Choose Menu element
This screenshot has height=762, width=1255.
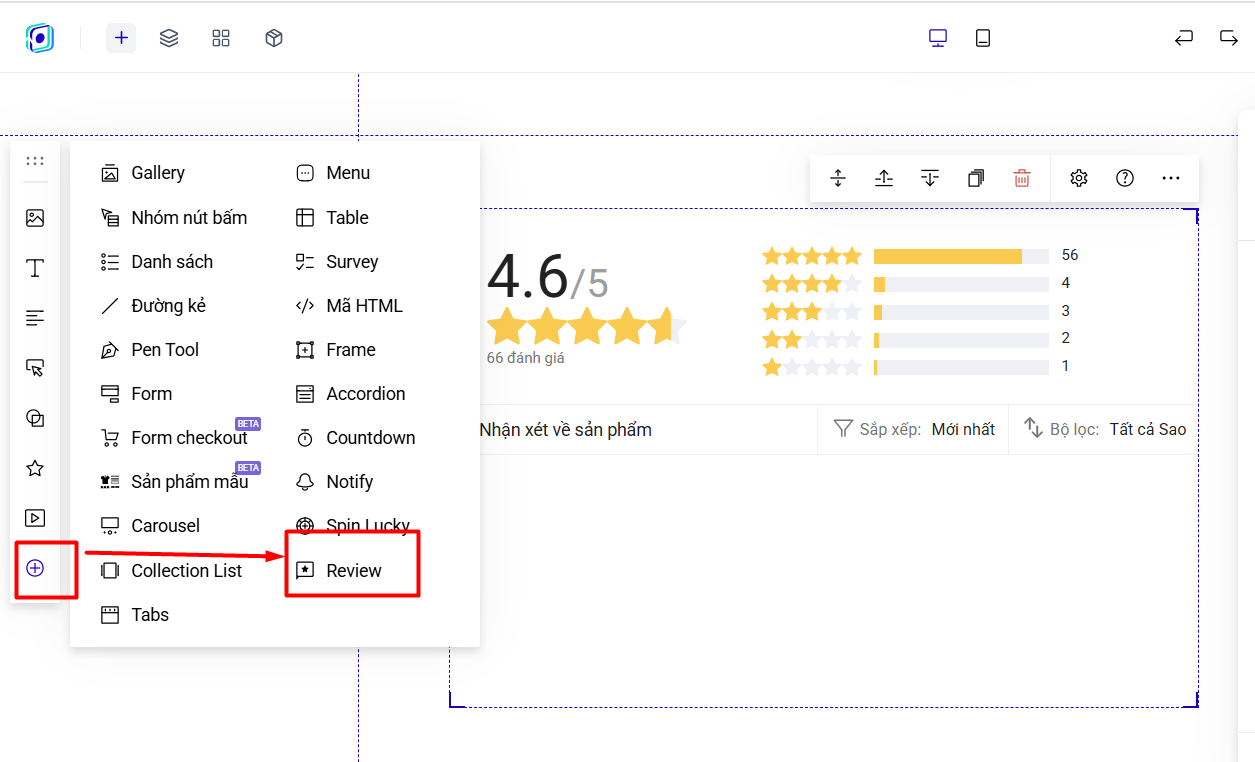(333, 173)
